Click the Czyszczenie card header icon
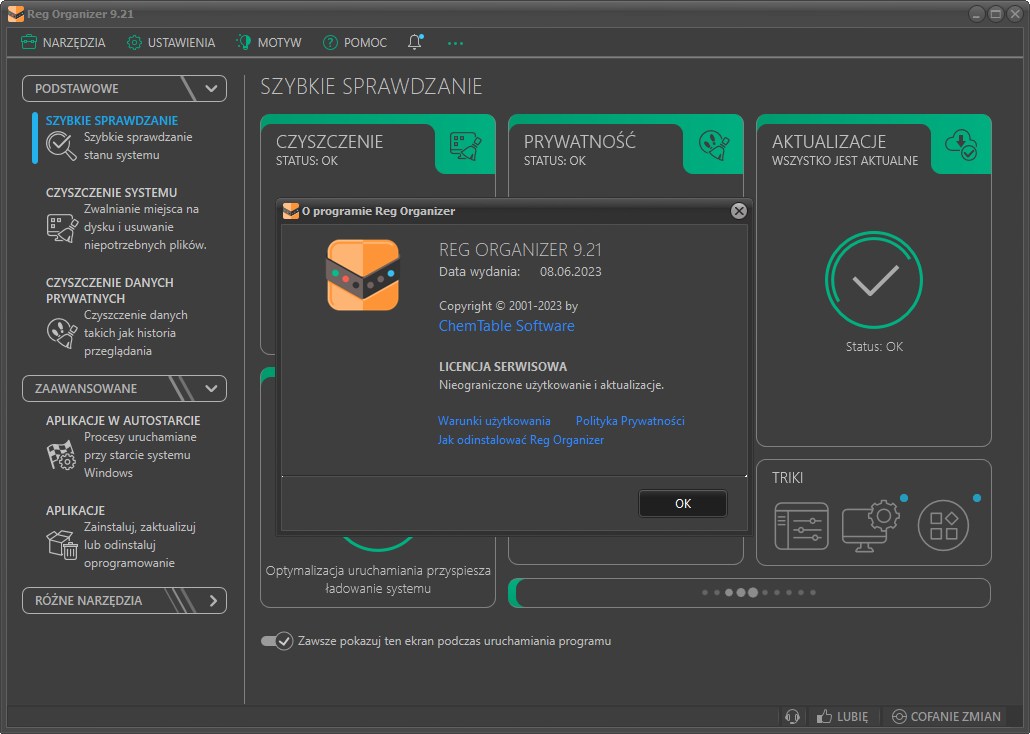This screenshot has width=1030, height=734. point(465,146)
